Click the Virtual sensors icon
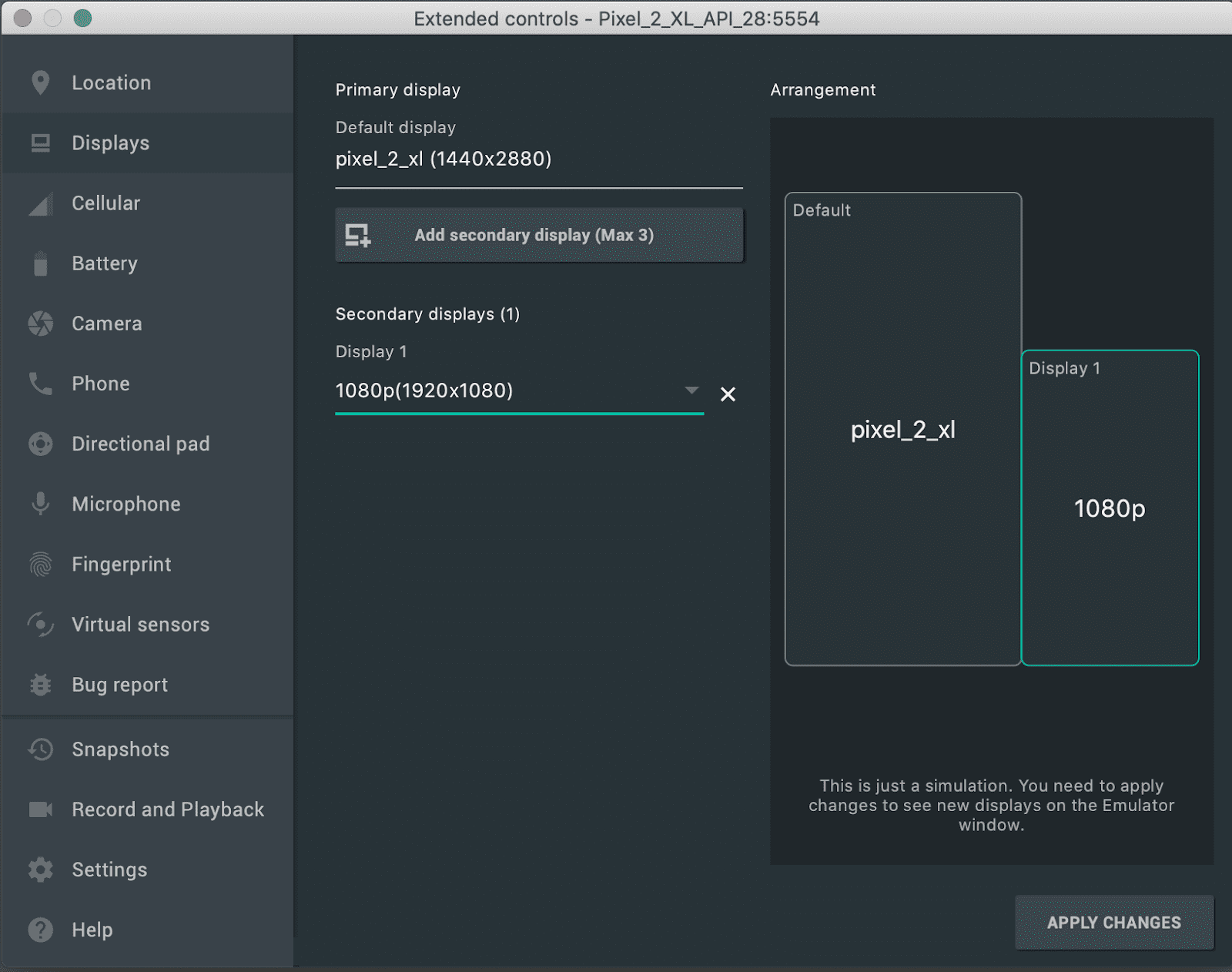1232x972 pixels. pyautogui.click(x=39, y=625)
